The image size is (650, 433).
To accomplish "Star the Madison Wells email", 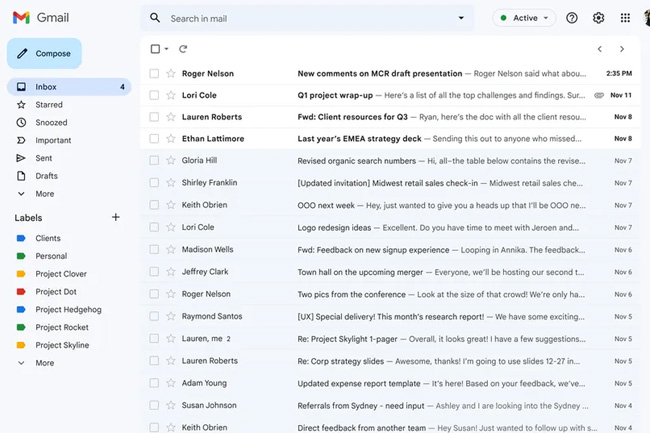I will (x=171, y=249).
